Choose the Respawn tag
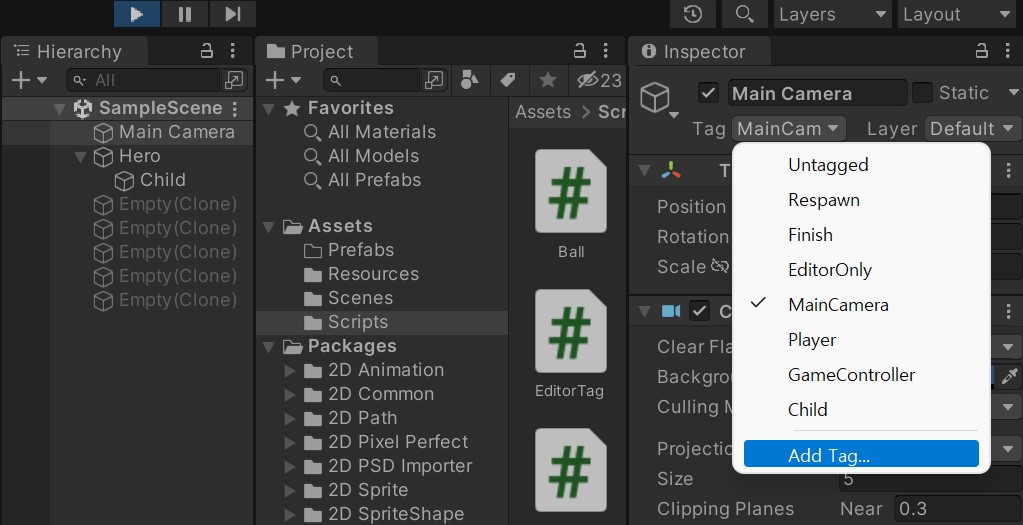 [861, 200]
